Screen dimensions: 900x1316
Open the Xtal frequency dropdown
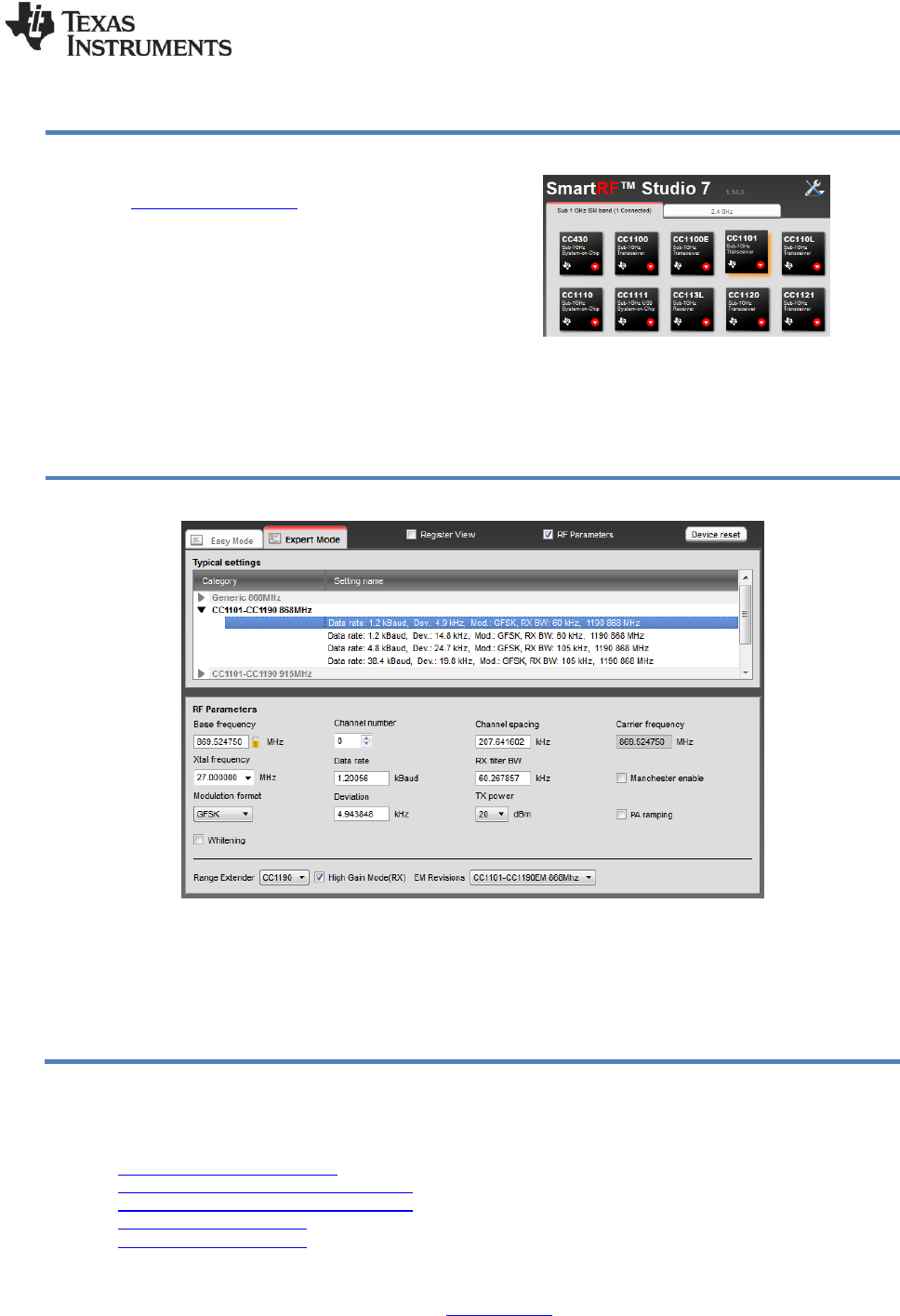(248, 778)
